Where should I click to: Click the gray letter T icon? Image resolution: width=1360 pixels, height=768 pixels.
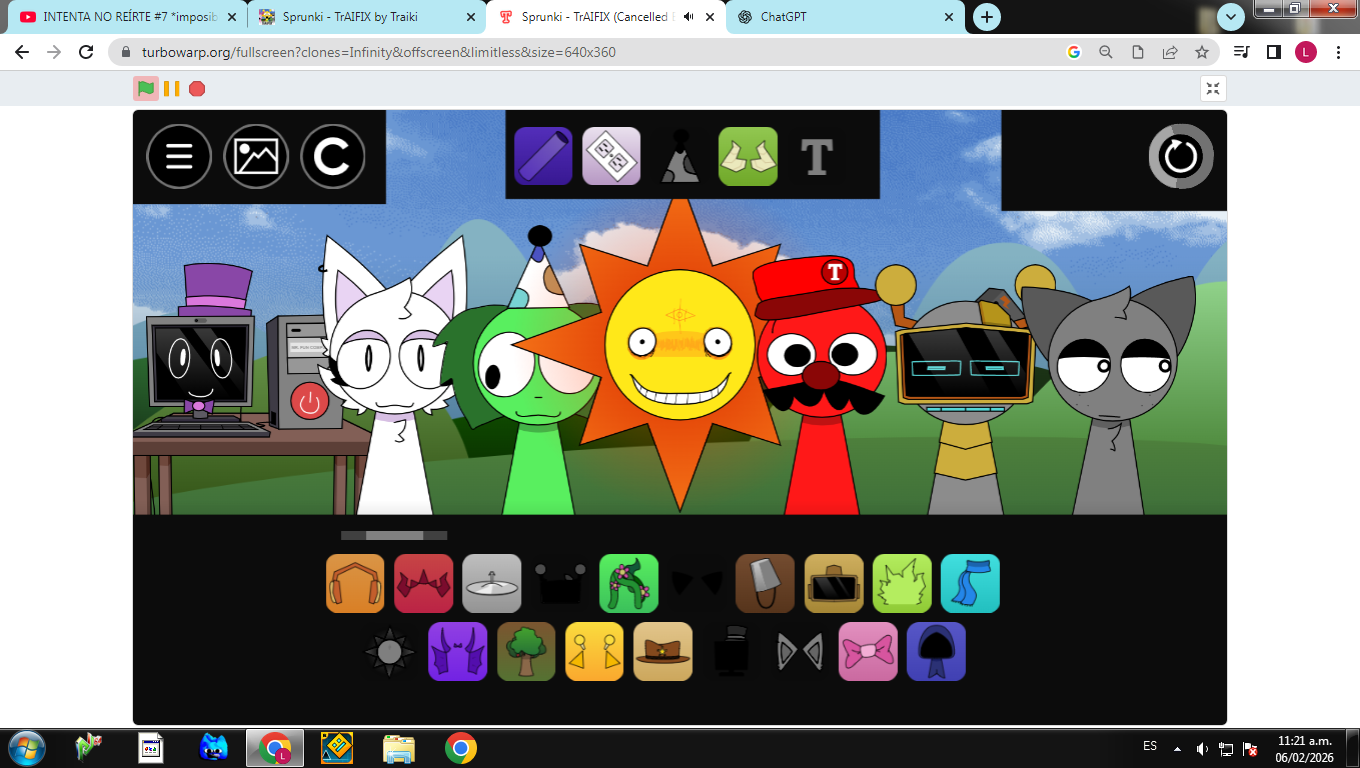tap(817, 157)
